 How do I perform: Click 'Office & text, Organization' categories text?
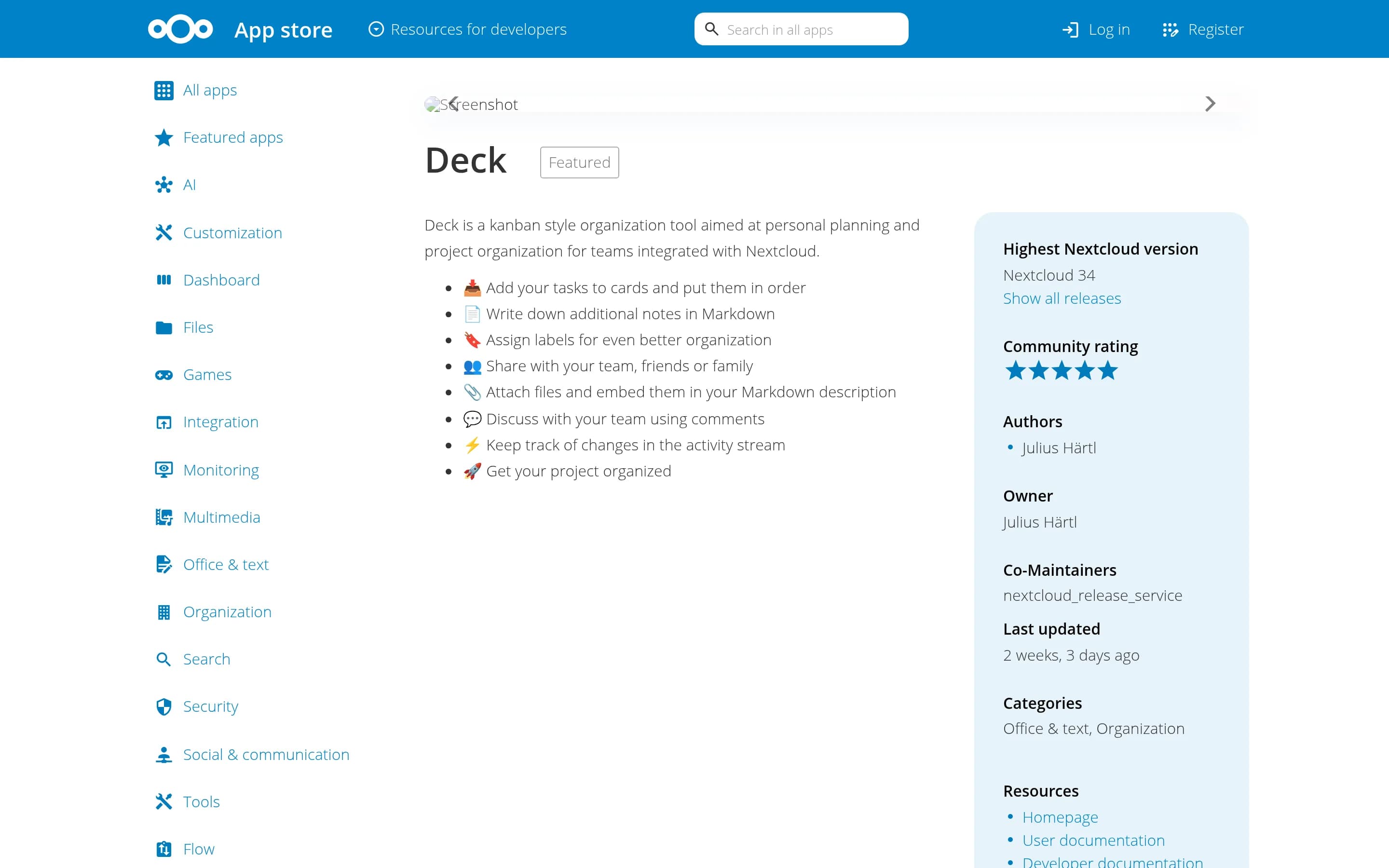1093,729
